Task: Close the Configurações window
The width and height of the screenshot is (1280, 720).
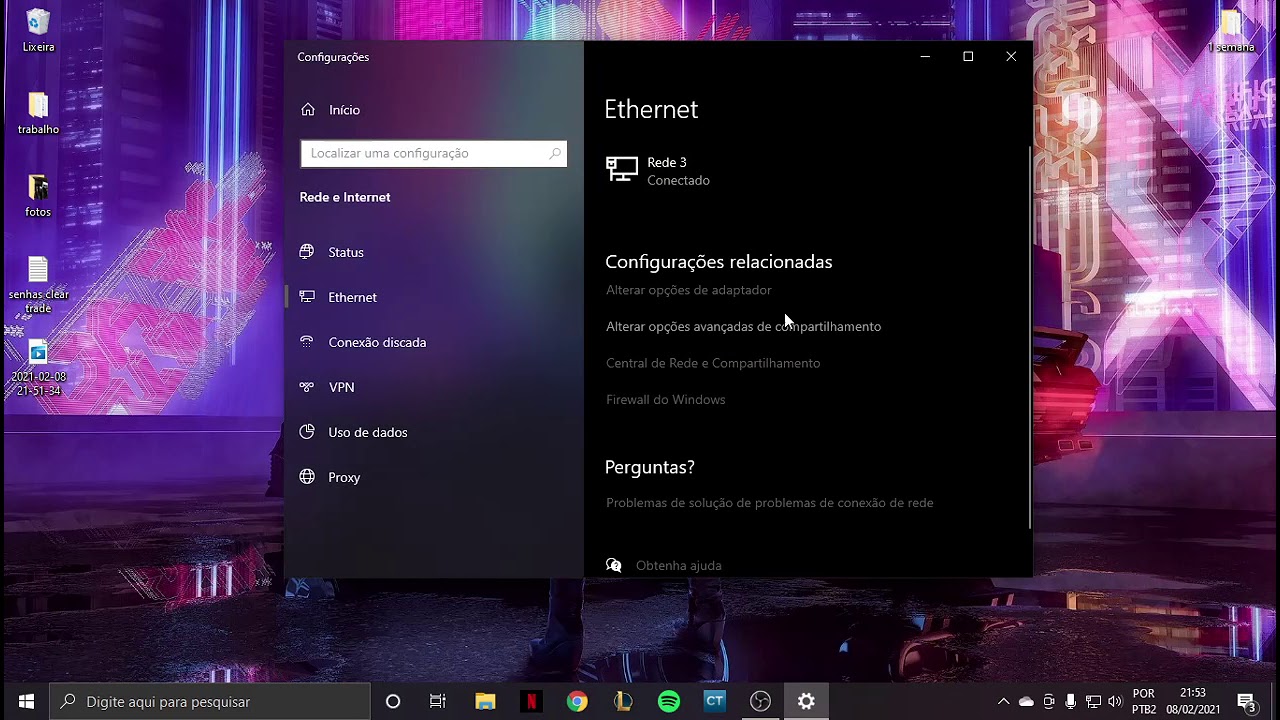Action: click(x=1011, y=57)
